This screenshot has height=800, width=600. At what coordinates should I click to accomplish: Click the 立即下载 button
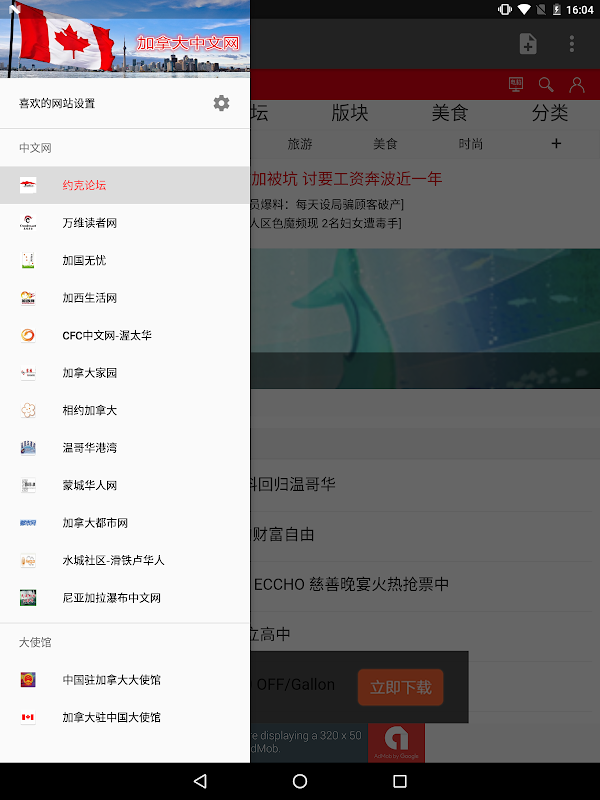tap(401, 687)
